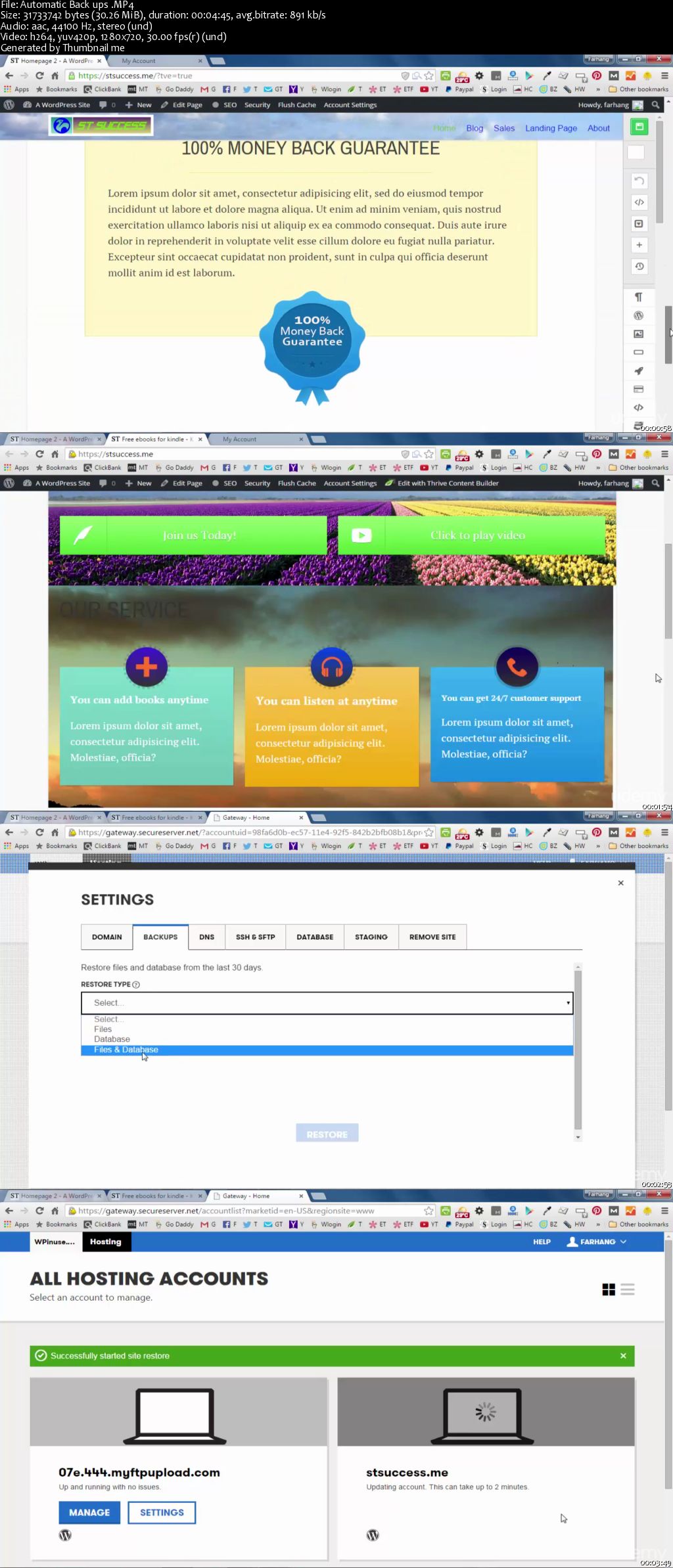673x1568 pixels.
Task: Click RESTORE button in Settings dialog
Action: coord(327,1134)
